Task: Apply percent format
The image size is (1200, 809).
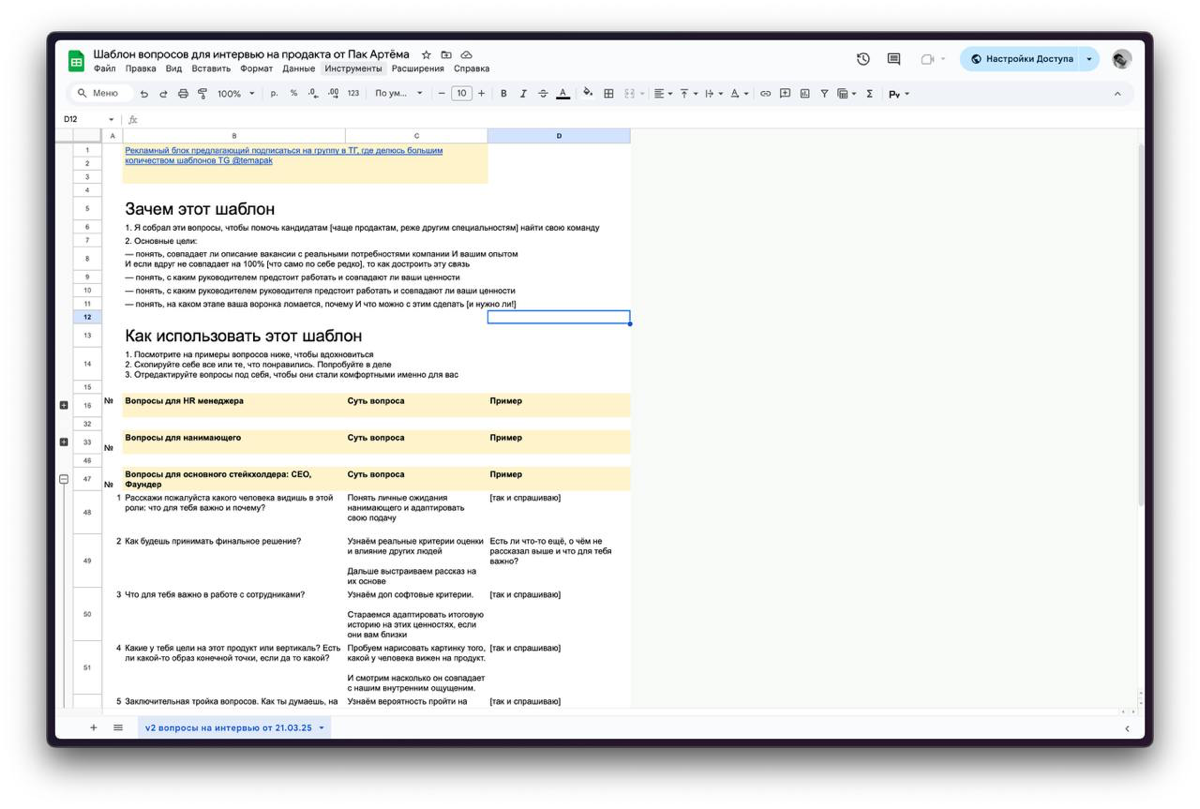Action: tap(294, 94)
